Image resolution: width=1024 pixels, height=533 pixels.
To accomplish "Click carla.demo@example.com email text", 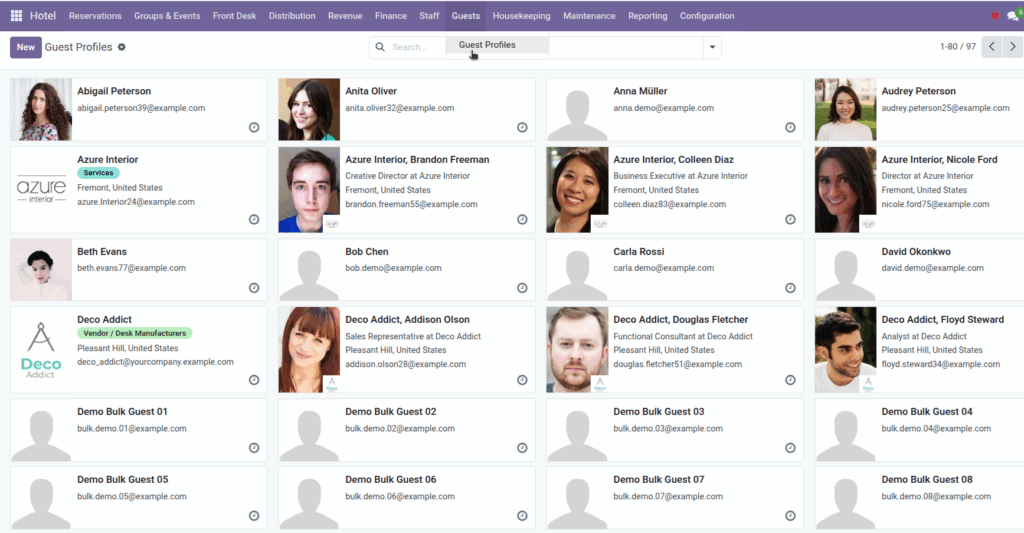I will [x=664, y=268].
